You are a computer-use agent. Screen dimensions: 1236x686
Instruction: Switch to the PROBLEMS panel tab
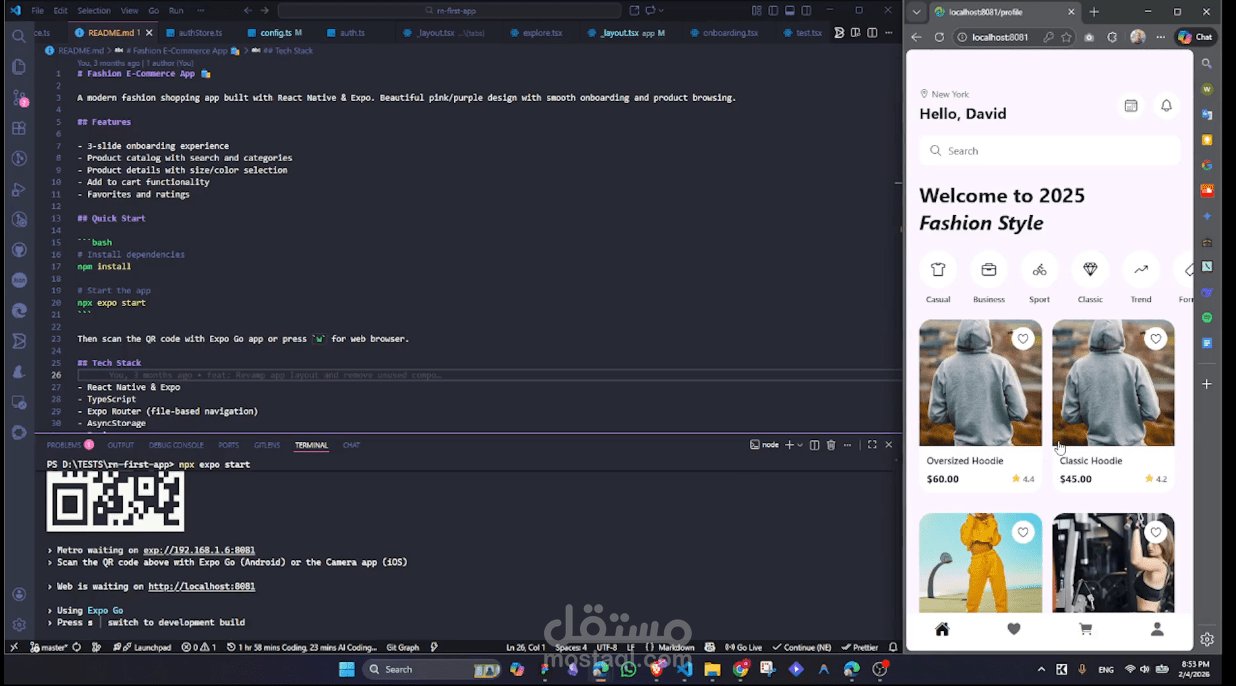(x=64, y=445)
